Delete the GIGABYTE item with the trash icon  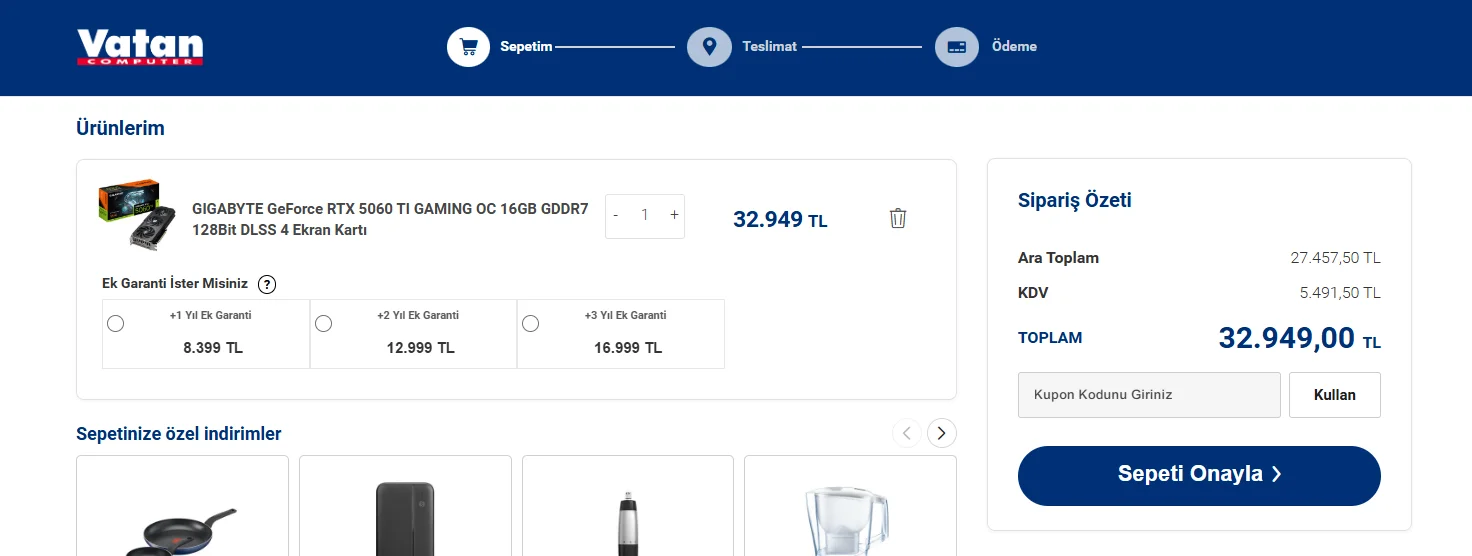898,218
